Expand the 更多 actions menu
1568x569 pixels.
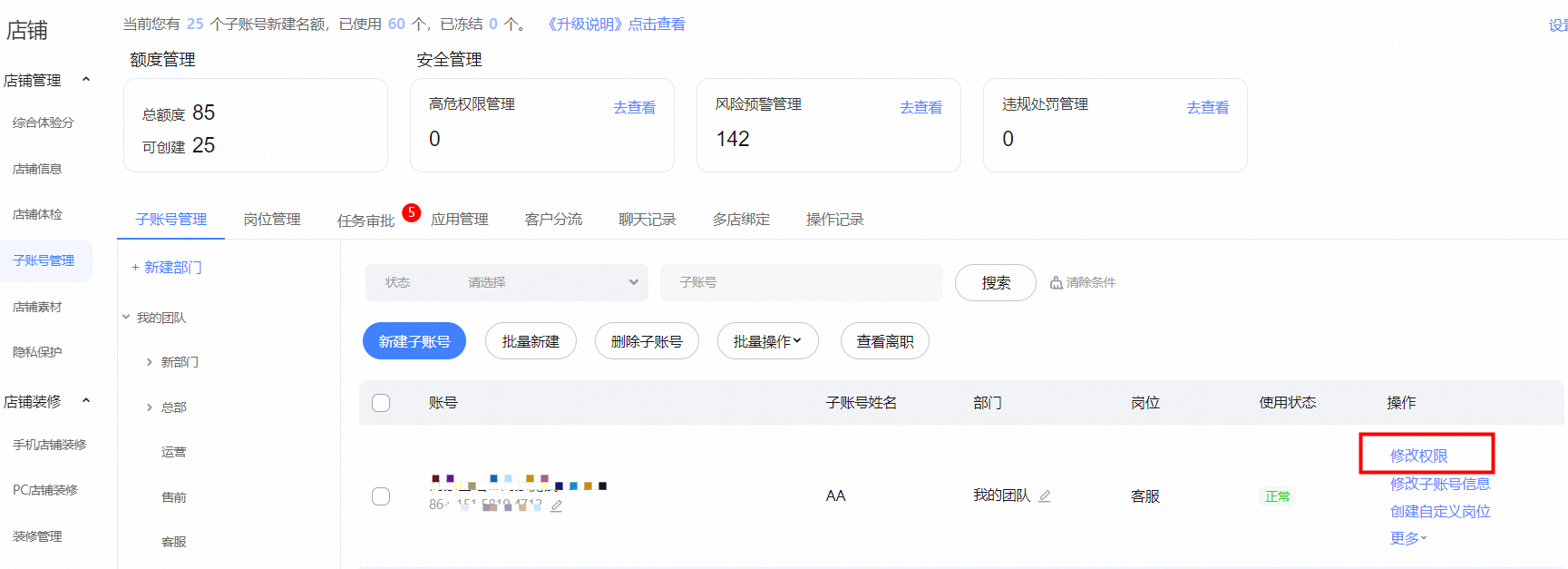(1408, 538)
